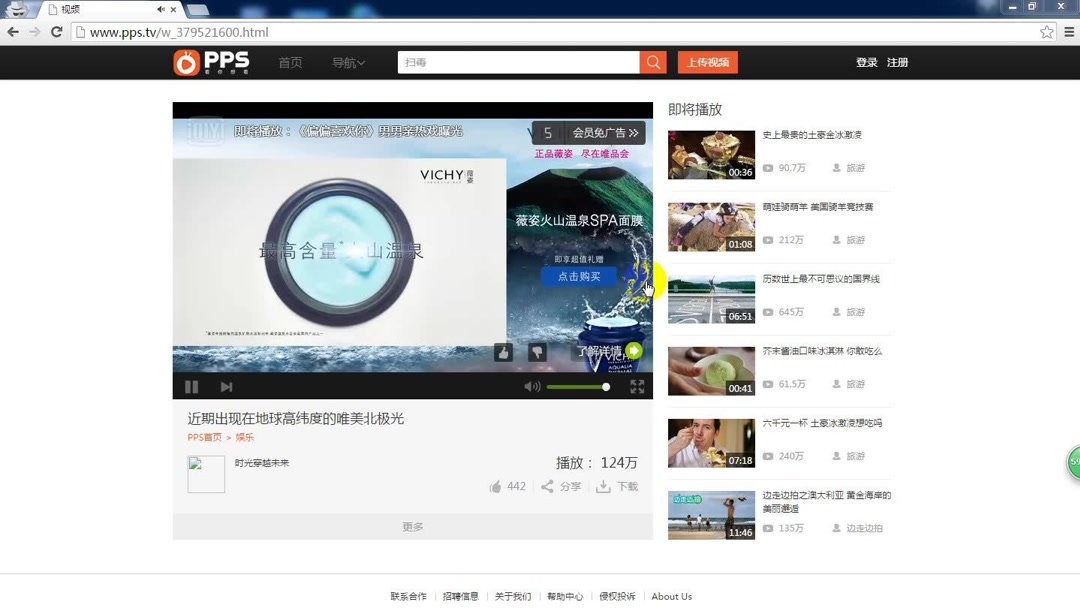The image size is (1080, 608).
Task: Click the 登录 login link
Action: pyautogui.click(x=866, y=62)
